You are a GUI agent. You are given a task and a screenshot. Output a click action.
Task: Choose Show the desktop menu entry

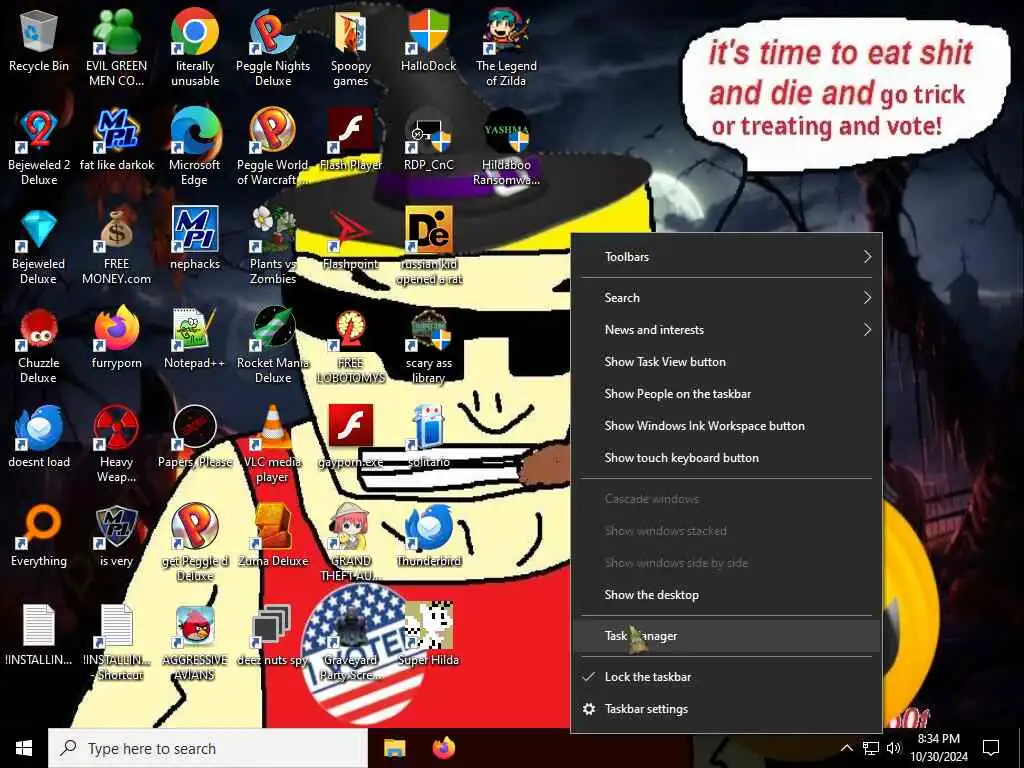pos(726,594)
